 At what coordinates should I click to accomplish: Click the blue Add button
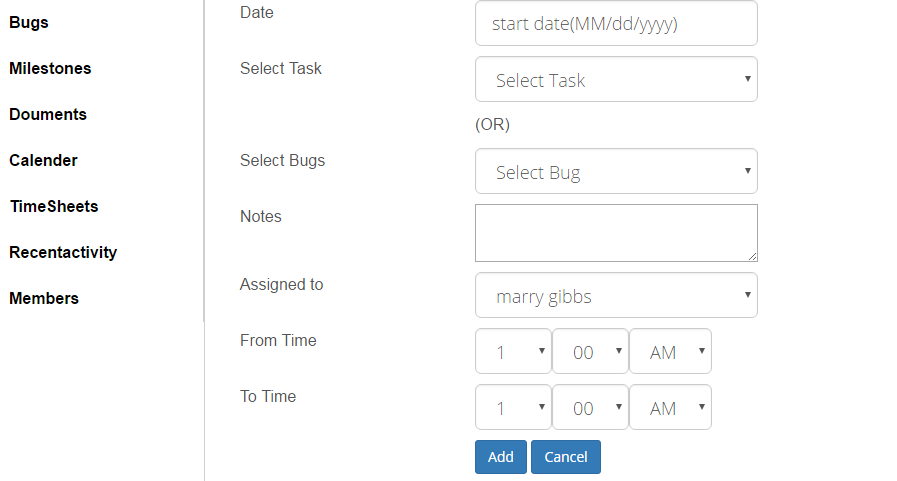(x=501, y=457)
